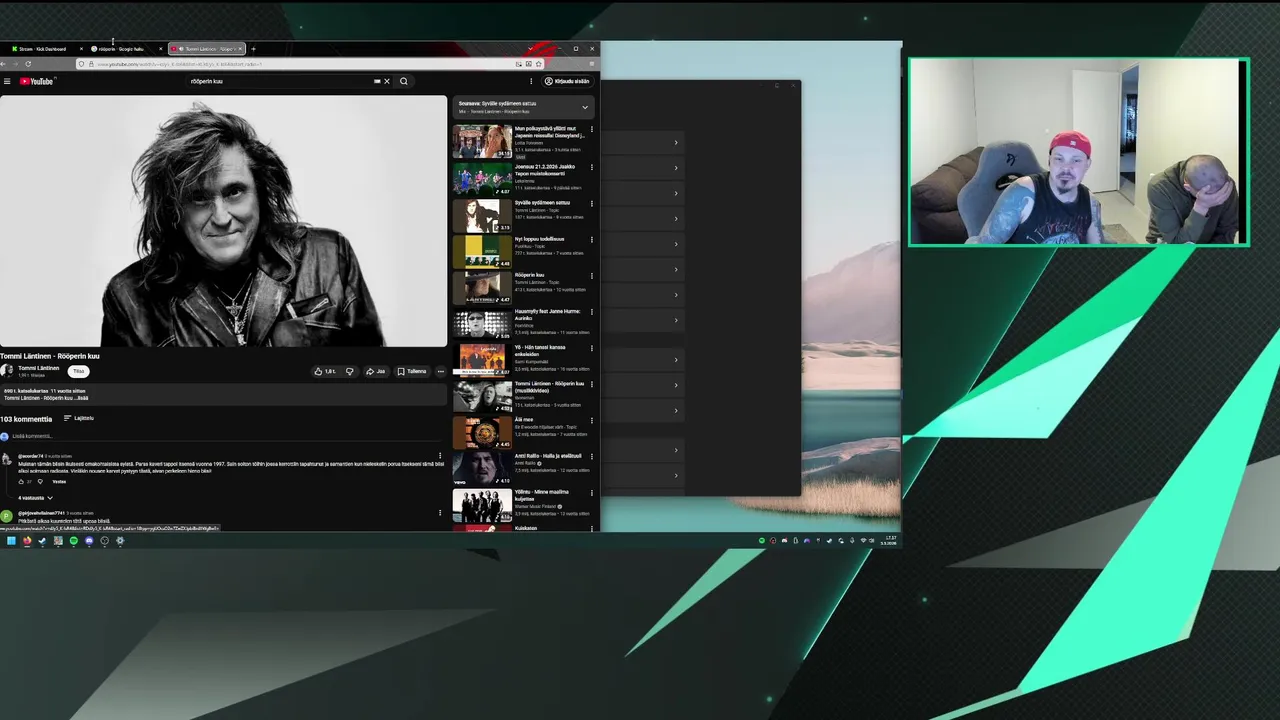Open Antti Railio - Halla ja etelätuuli
This screenshot has height=720, width=1280.
482,468
